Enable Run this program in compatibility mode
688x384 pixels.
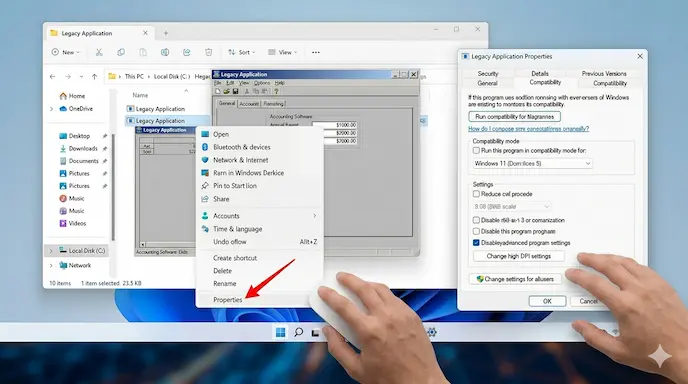click(476, 151)
